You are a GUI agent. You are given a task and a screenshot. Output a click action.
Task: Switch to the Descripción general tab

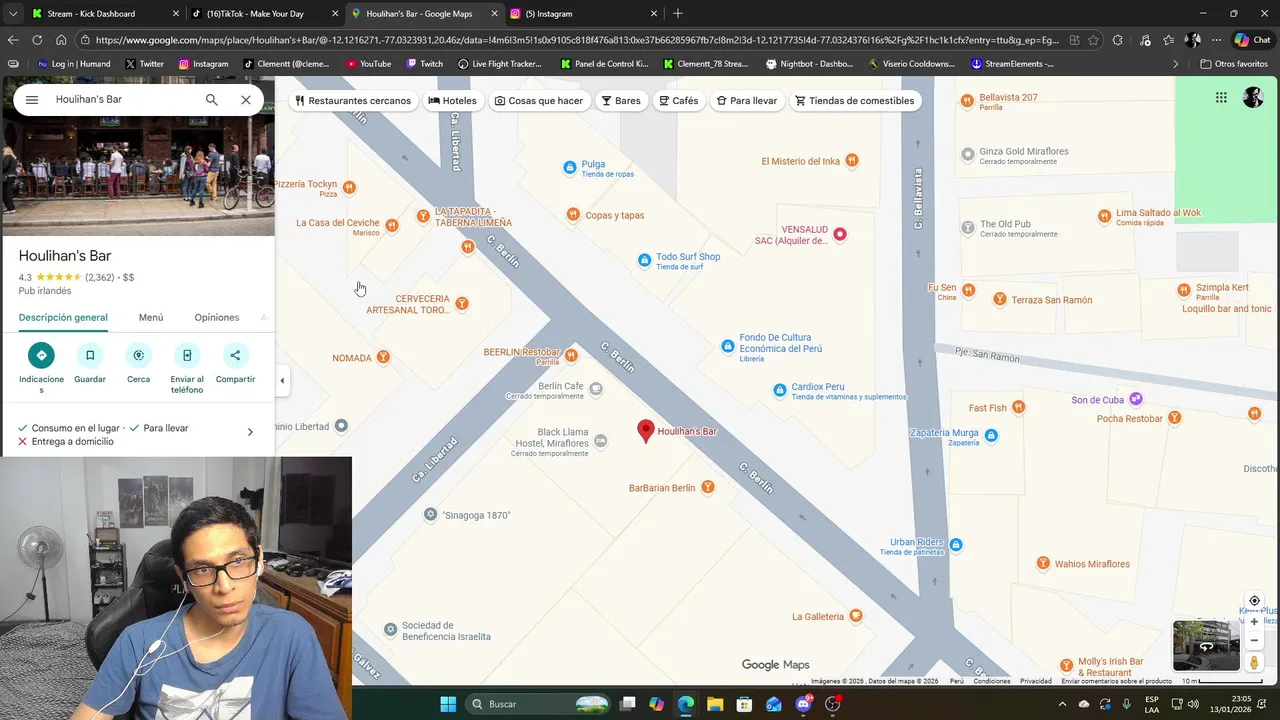click(63, 317)
